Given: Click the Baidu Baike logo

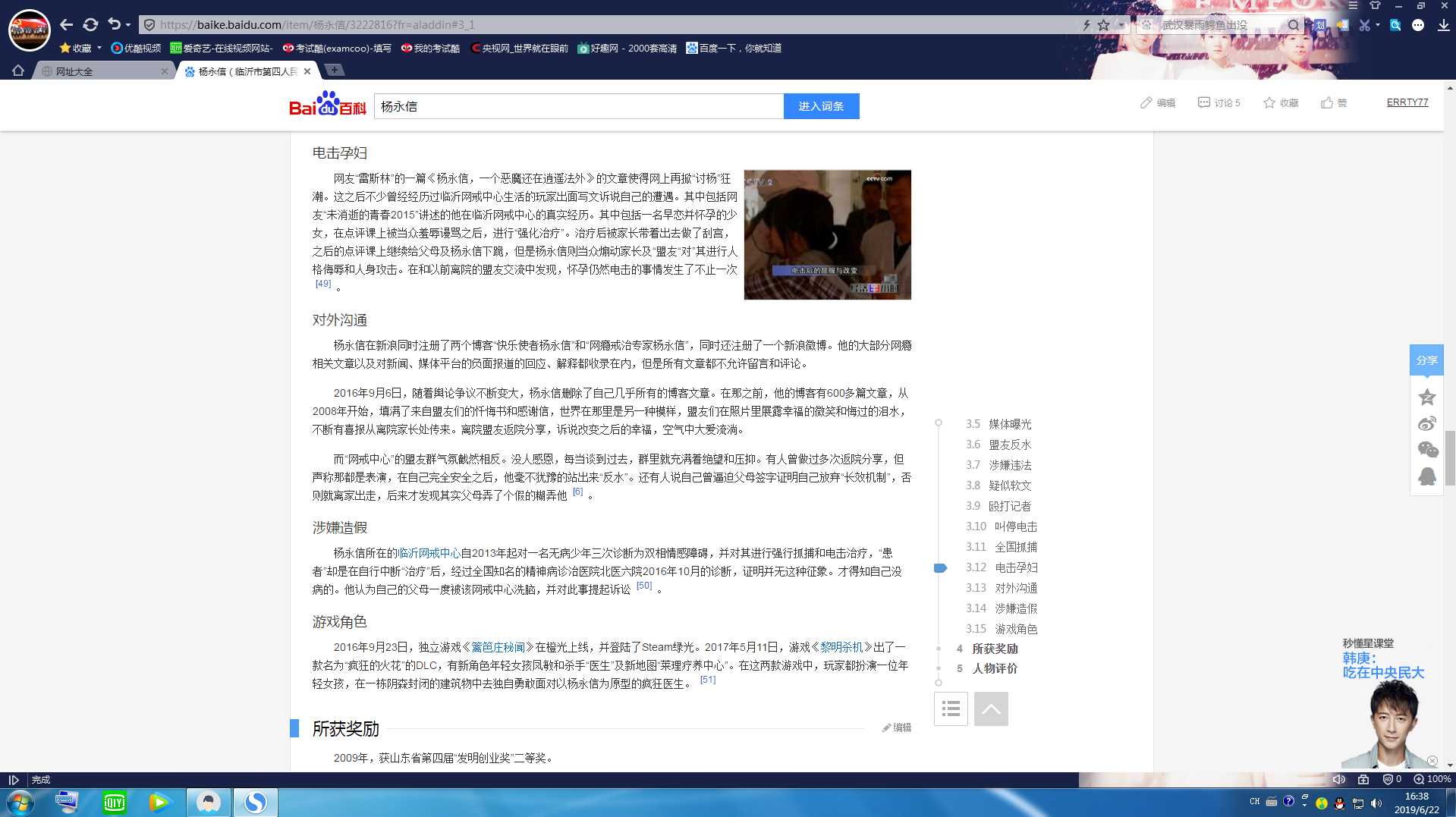Looking at the screenshot, I should 328,104.
